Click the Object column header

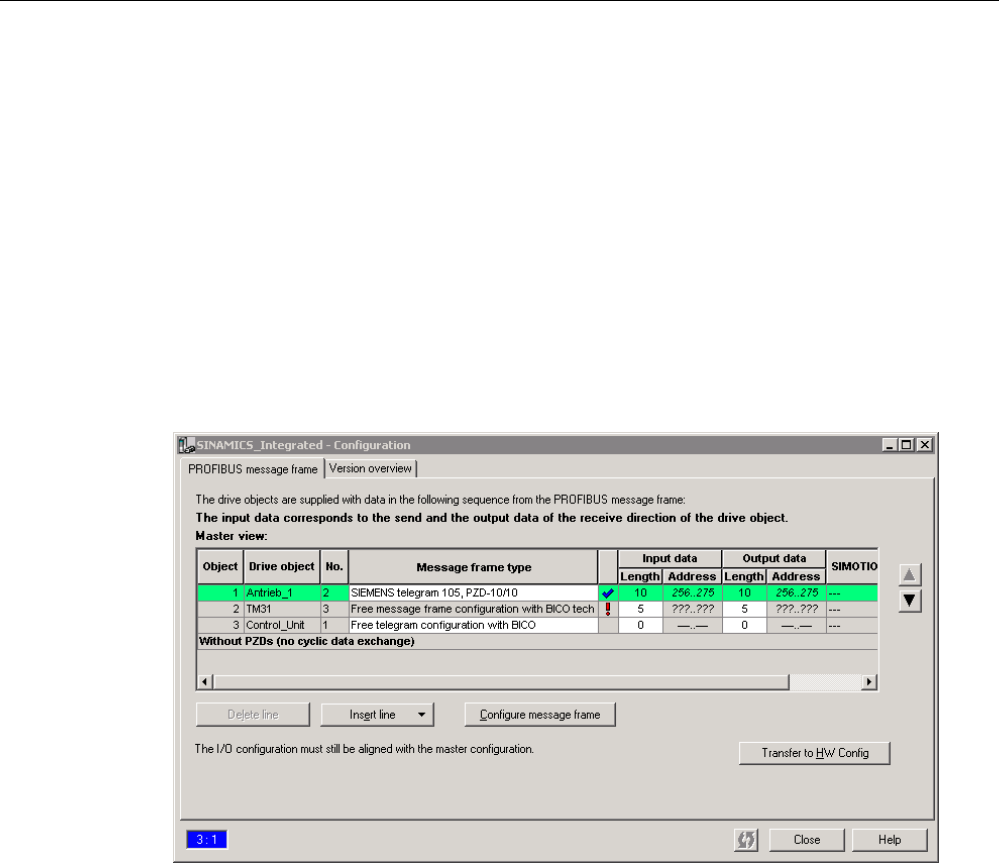tap(220, 567)
